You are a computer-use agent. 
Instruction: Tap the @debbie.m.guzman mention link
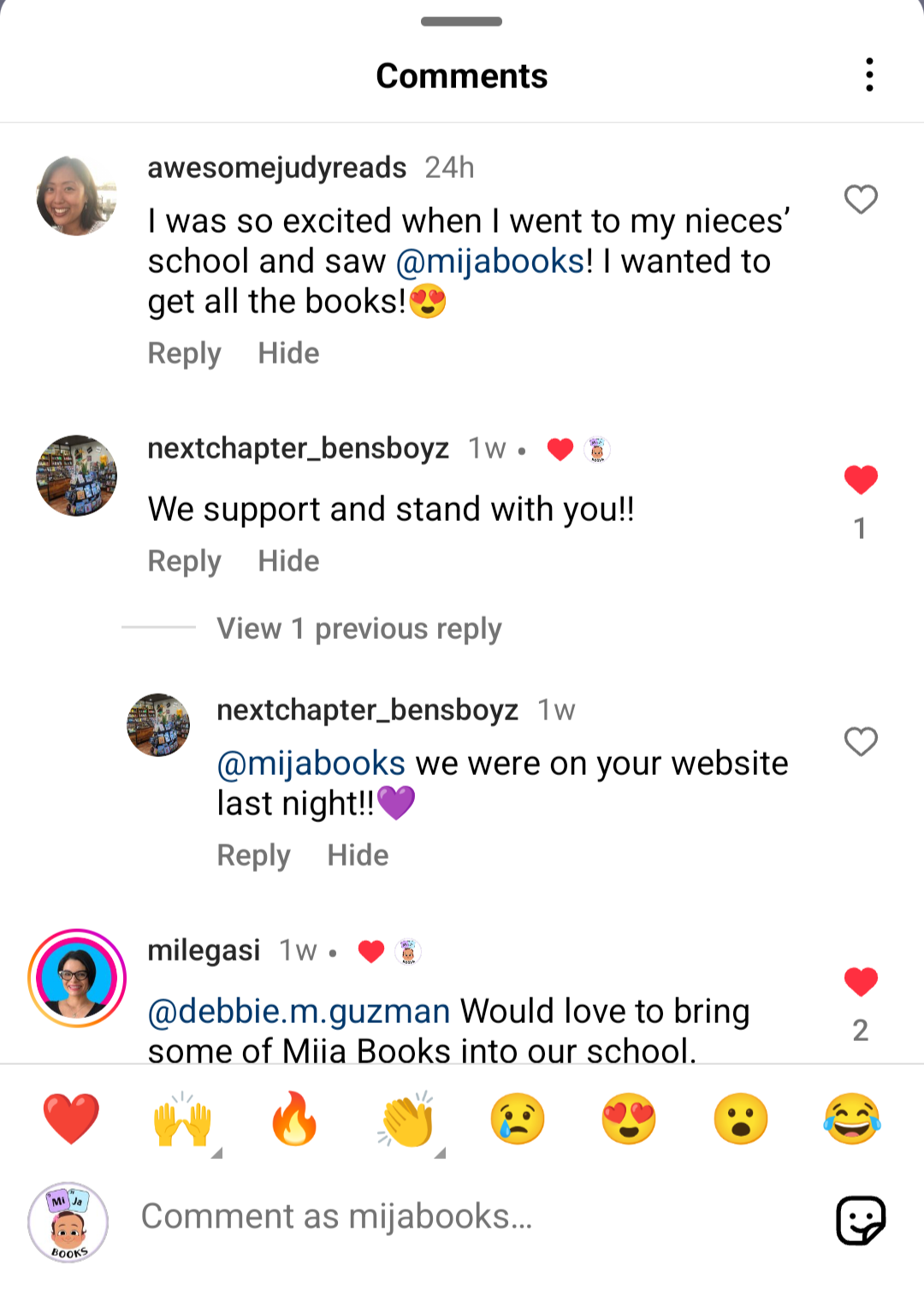[299, 1011]
